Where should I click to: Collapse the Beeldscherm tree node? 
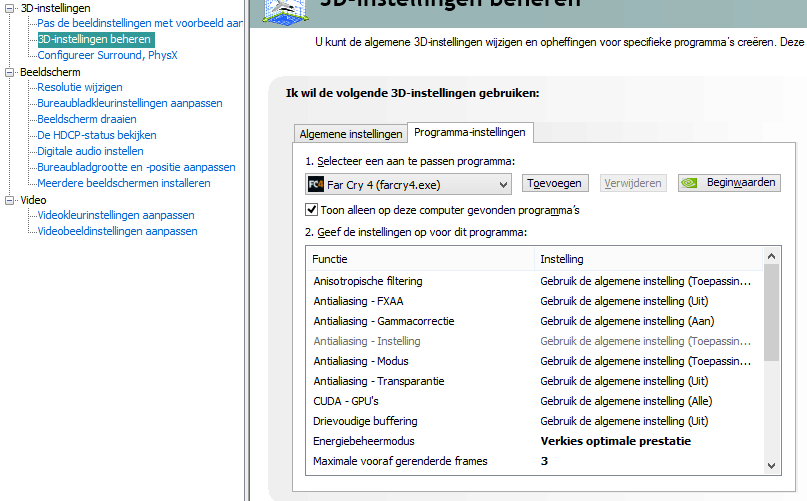pyautogui.click(x=9, y=72)
